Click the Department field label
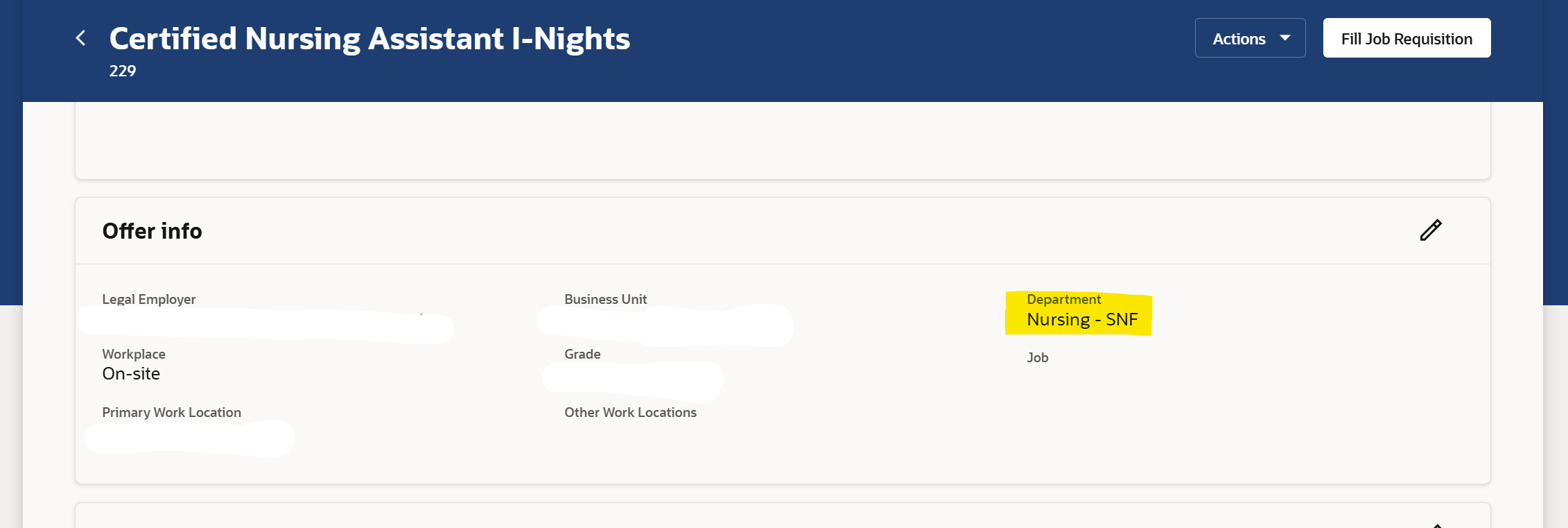This screenshot has height=528, width=1568. point(1063,299)
